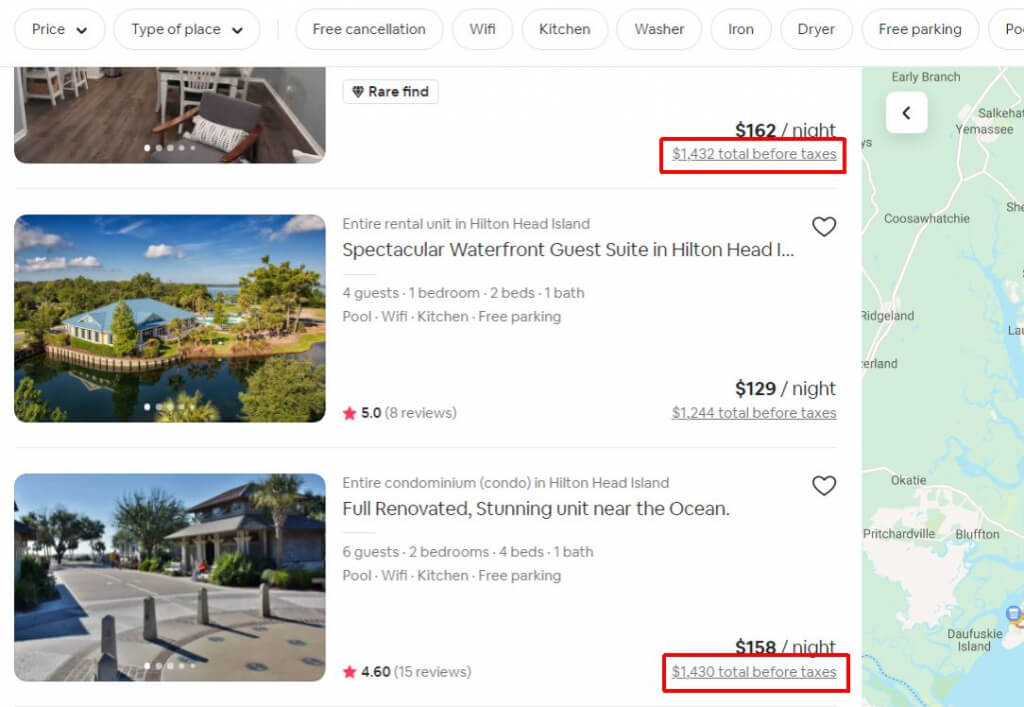The image size is (1024, 707).
Task: Open the Spectacular Waterfront Guest Suite photo
Action: 170,318
